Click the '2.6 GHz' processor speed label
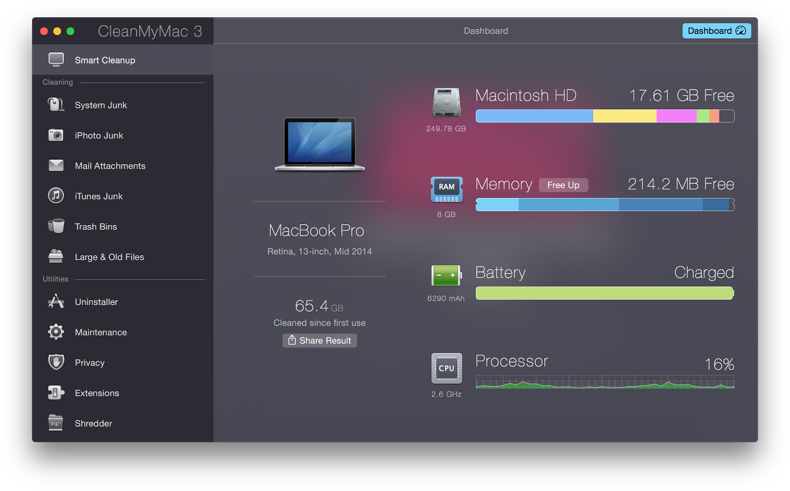 (446, 394)
